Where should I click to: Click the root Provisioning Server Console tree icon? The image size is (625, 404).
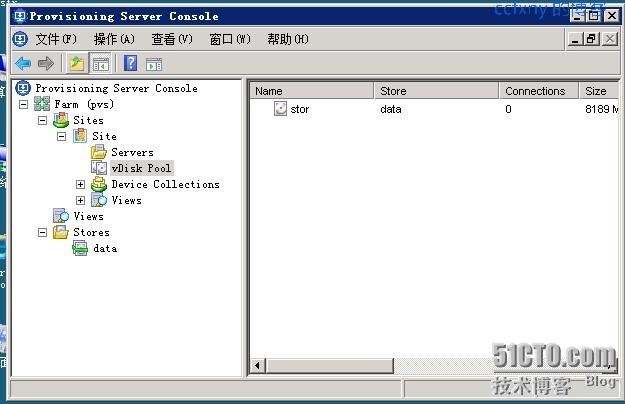(x=23, y=88)
